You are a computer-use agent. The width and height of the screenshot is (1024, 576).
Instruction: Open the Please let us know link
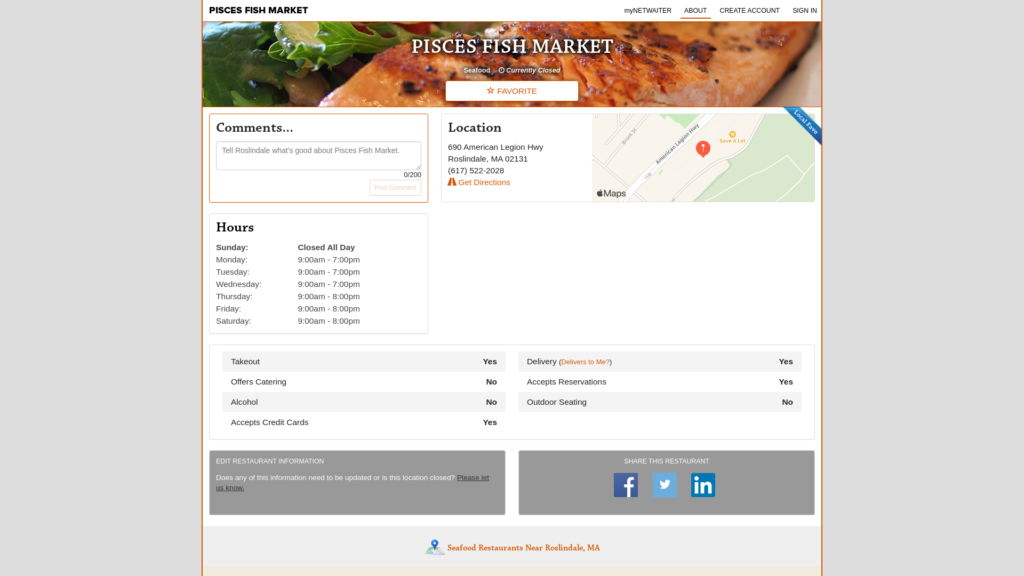(472, 478)
